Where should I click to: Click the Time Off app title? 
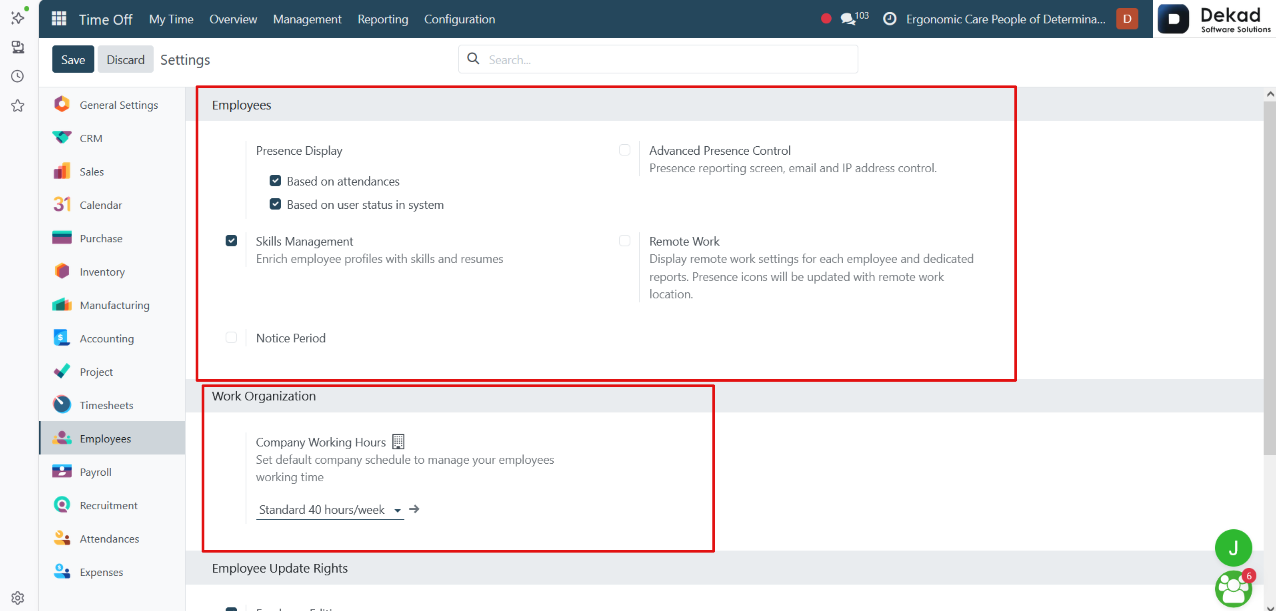(106, 19)
